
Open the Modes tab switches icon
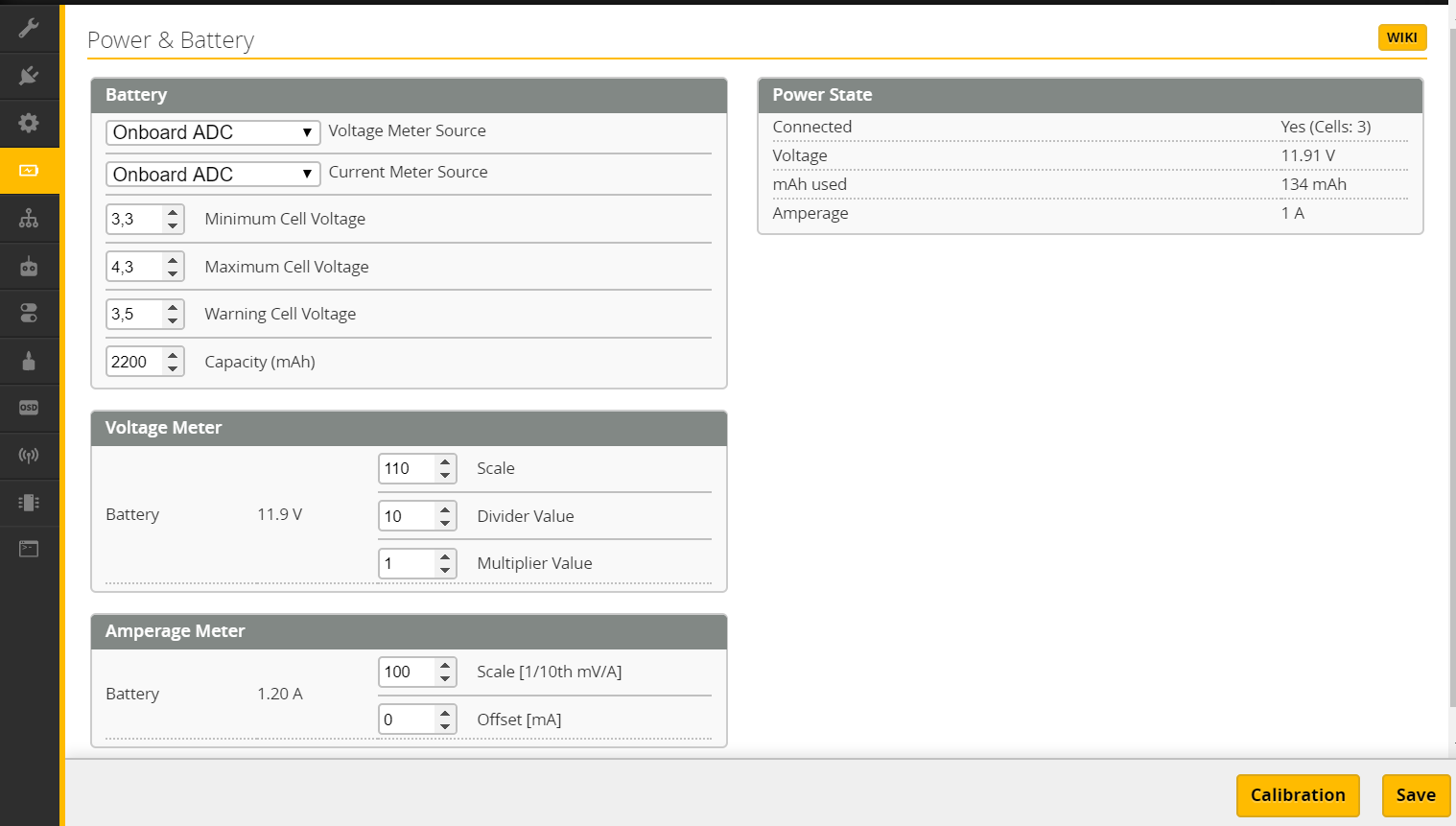(29, 313)
